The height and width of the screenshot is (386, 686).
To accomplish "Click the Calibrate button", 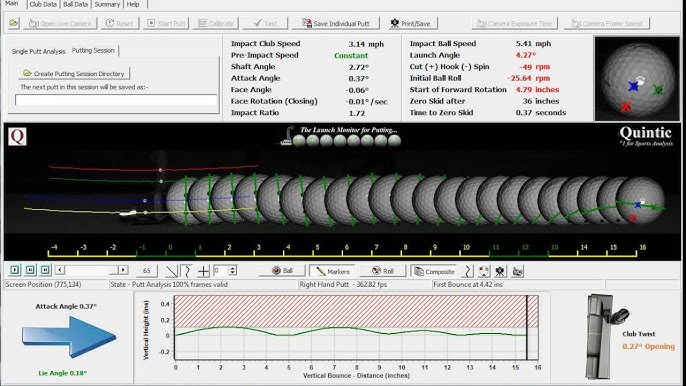I will coord(216,23).
